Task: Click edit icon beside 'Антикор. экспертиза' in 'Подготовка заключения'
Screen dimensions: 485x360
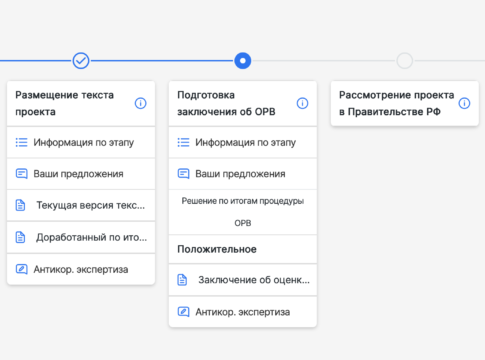Action: 183,312
